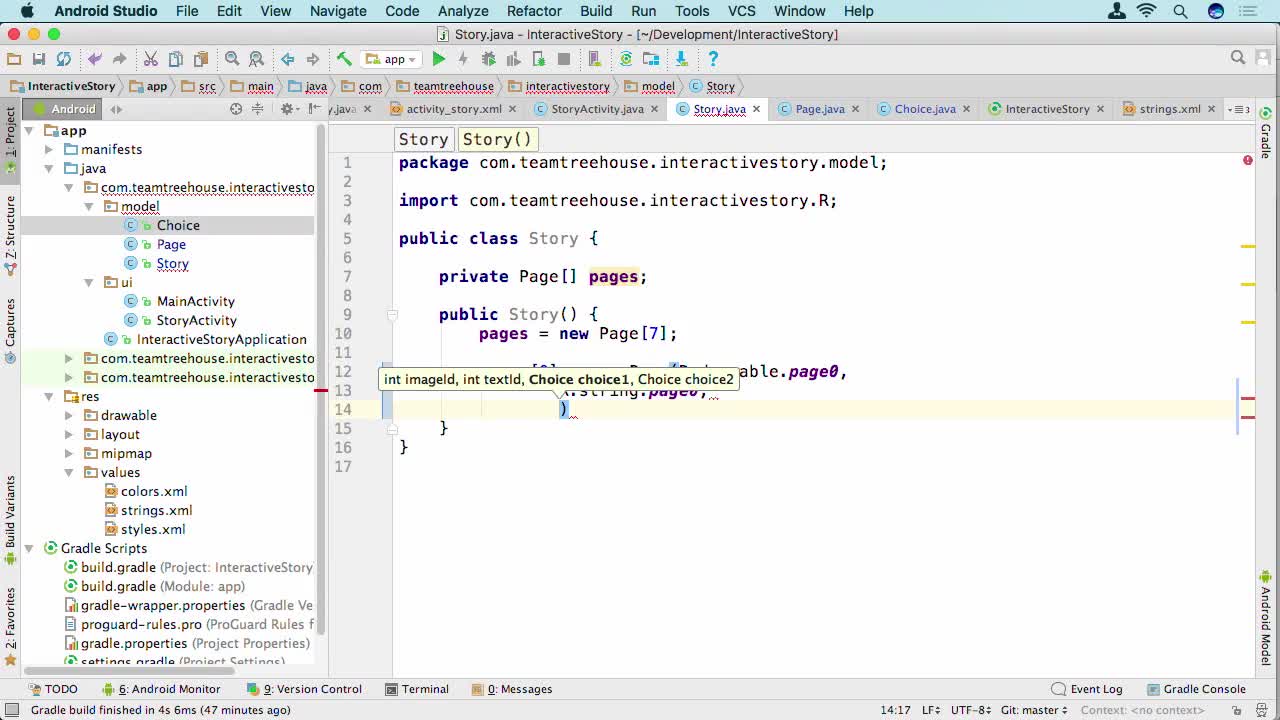This screenshot has width=1280, height=720.
Task: Collapse the ui package
Action: [89, 283]
